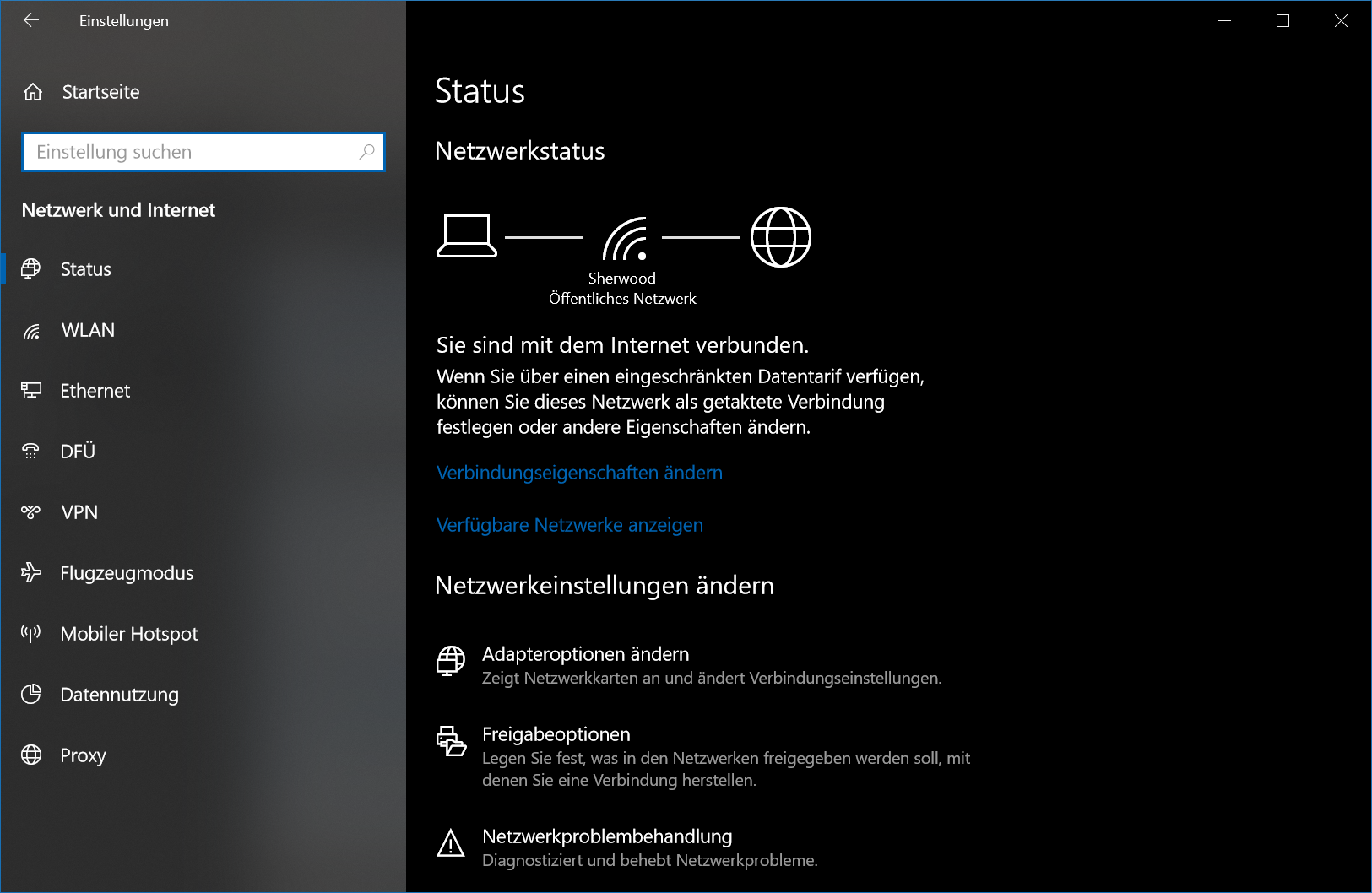
Task: Click the VPN icon in sidebar
Action: pos(31,512)
